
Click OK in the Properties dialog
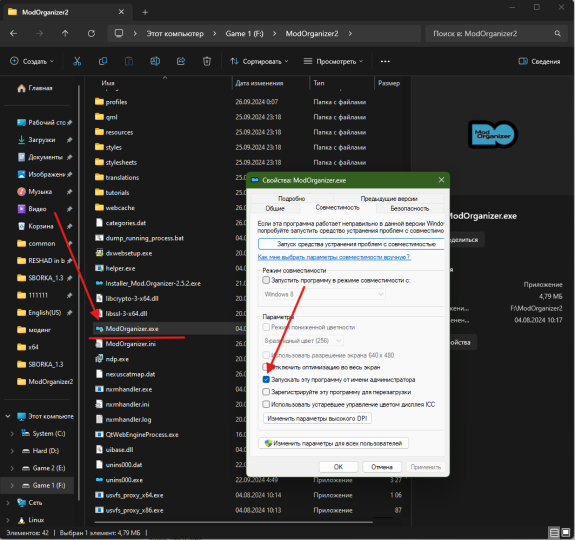click(x=338, y=467)
